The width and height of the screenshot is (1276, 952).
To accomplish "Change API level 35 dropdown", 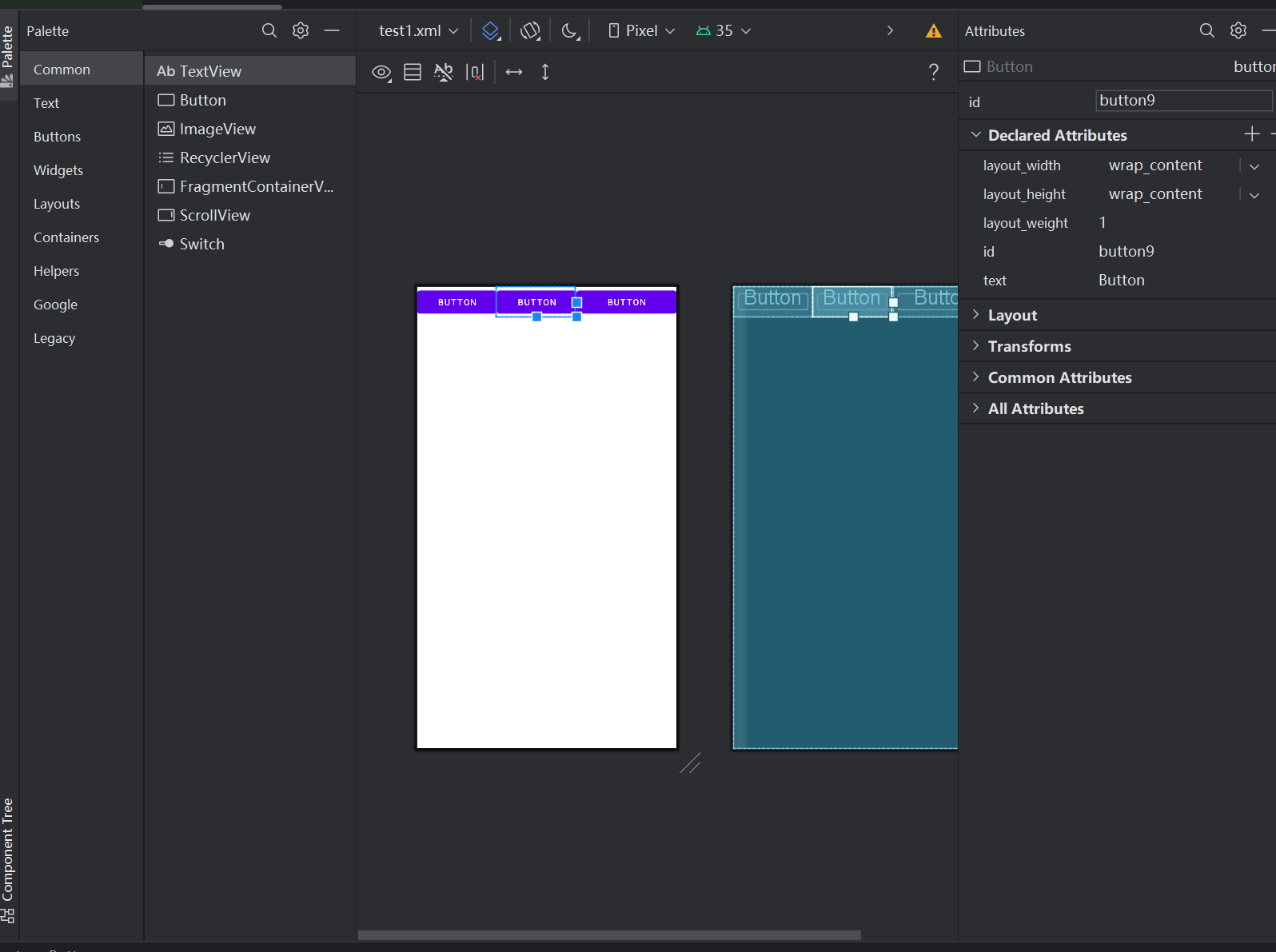I will point(724,30).
